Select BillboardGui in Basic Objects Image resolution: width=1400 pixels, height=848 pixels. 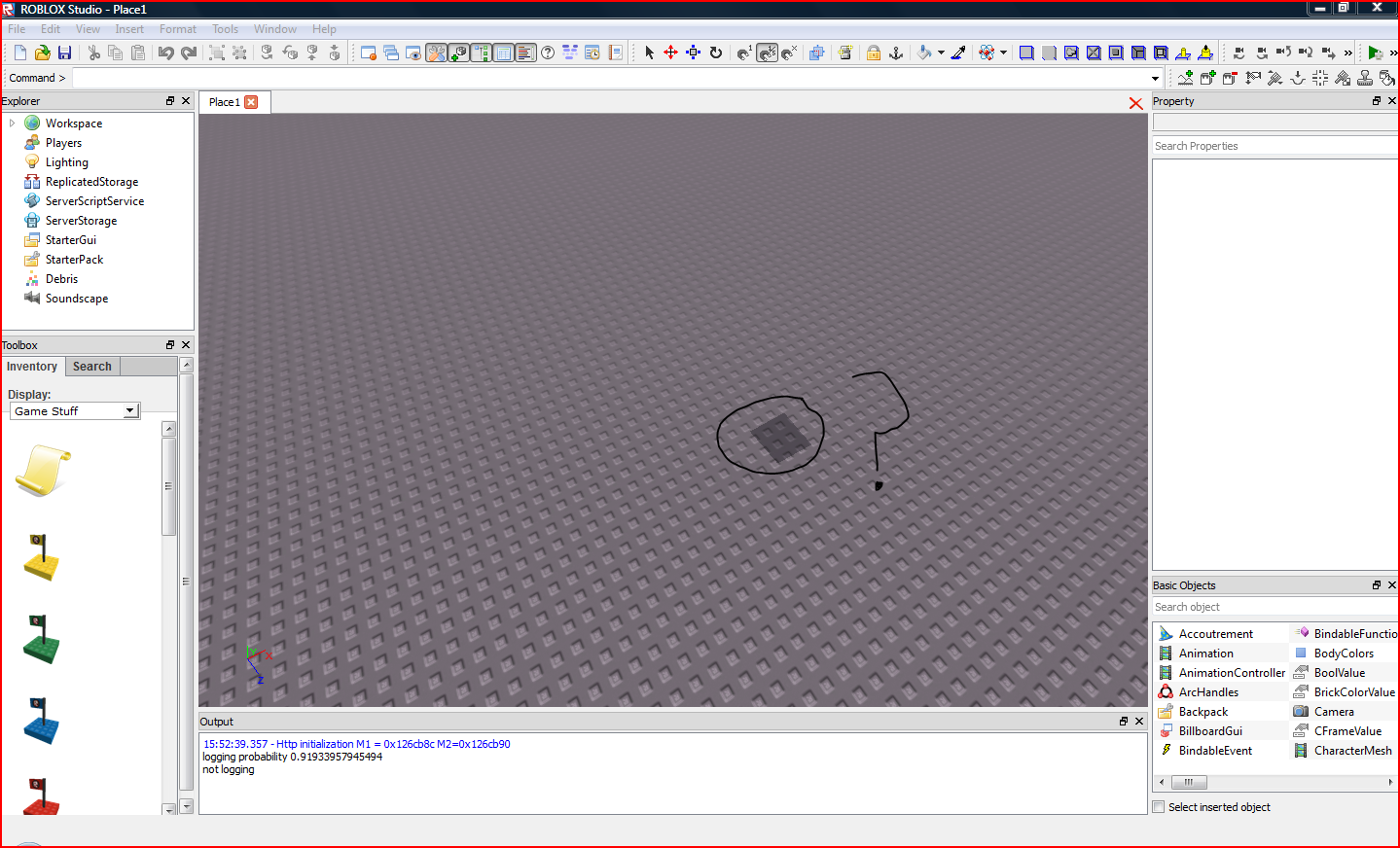click(1210, 731)
